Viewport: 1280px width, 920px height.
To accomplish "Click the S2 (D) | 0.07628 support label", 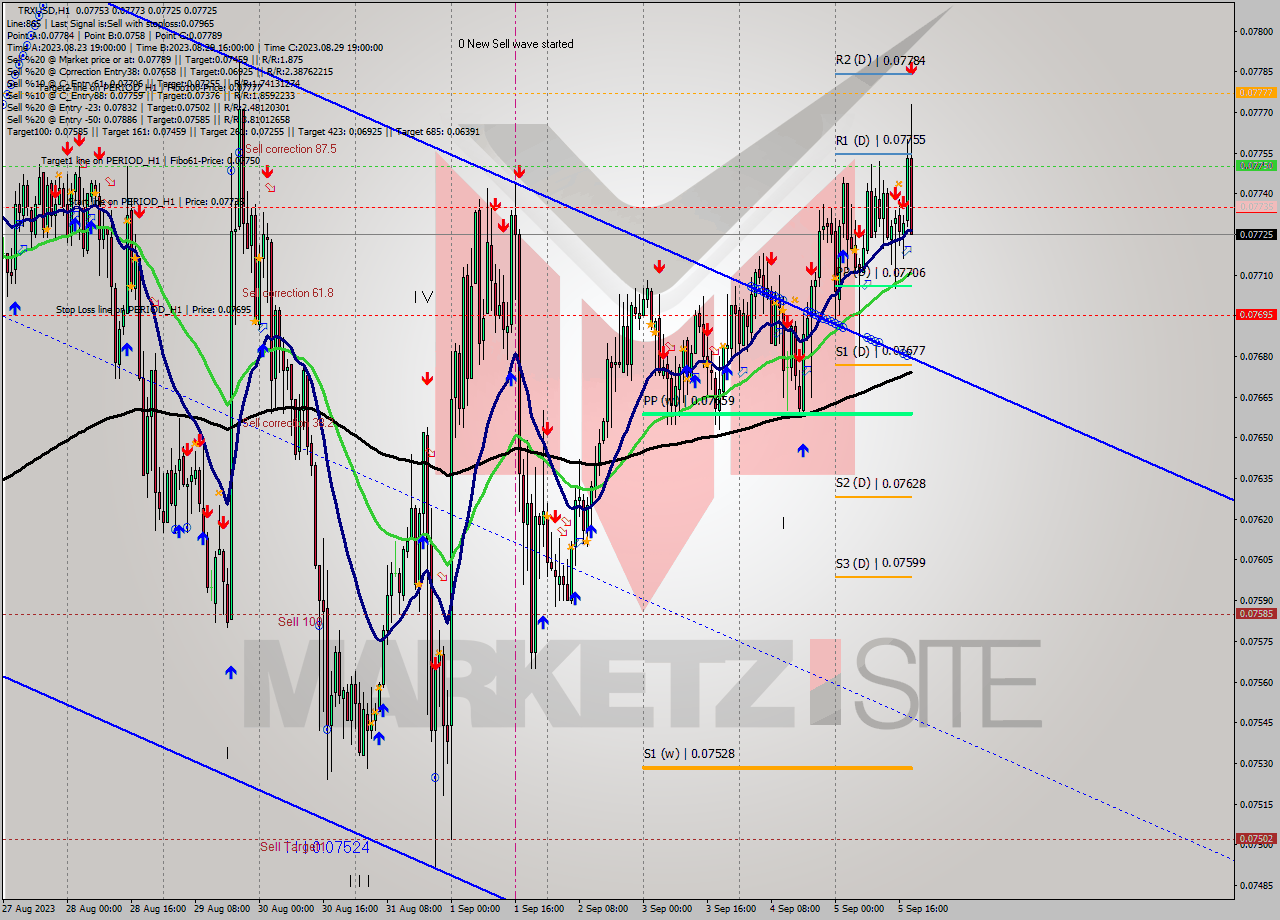I will tap(880, 484).
